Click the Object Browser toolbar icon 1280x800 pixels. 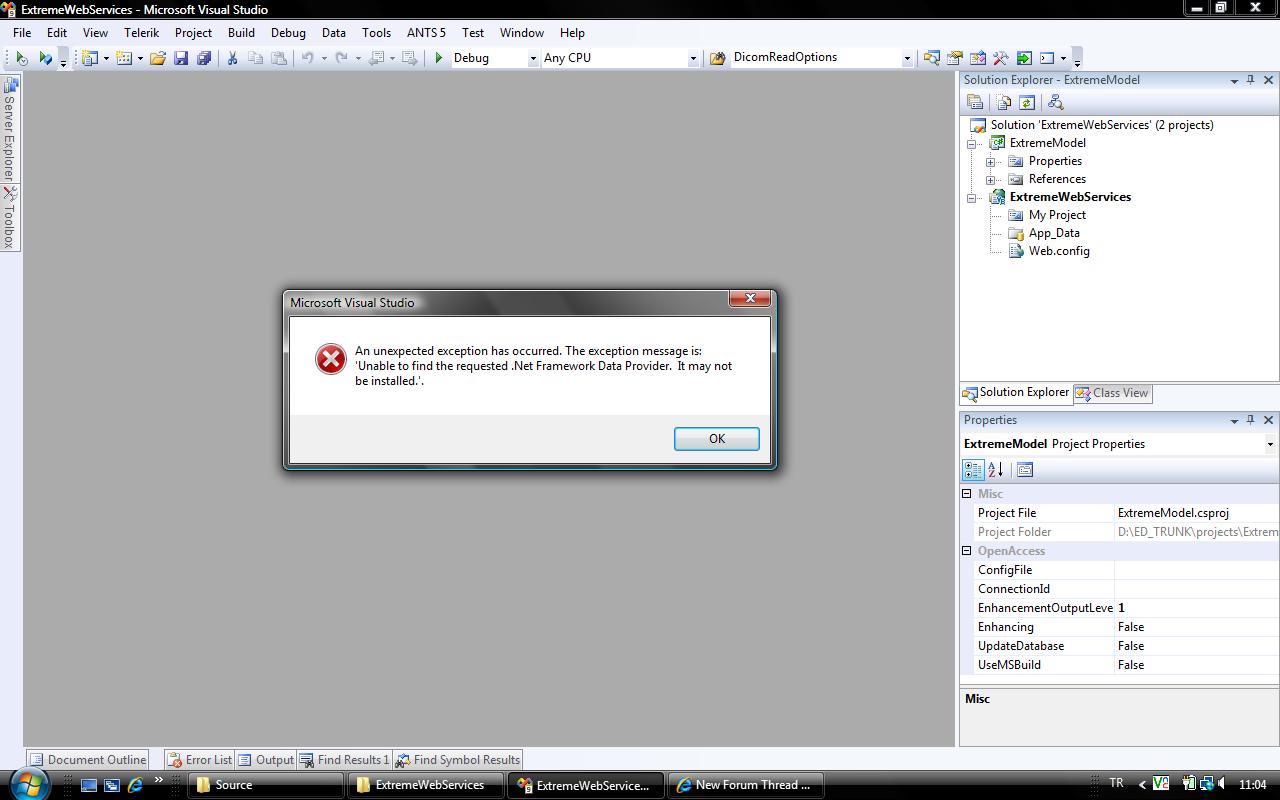(978, 58)
